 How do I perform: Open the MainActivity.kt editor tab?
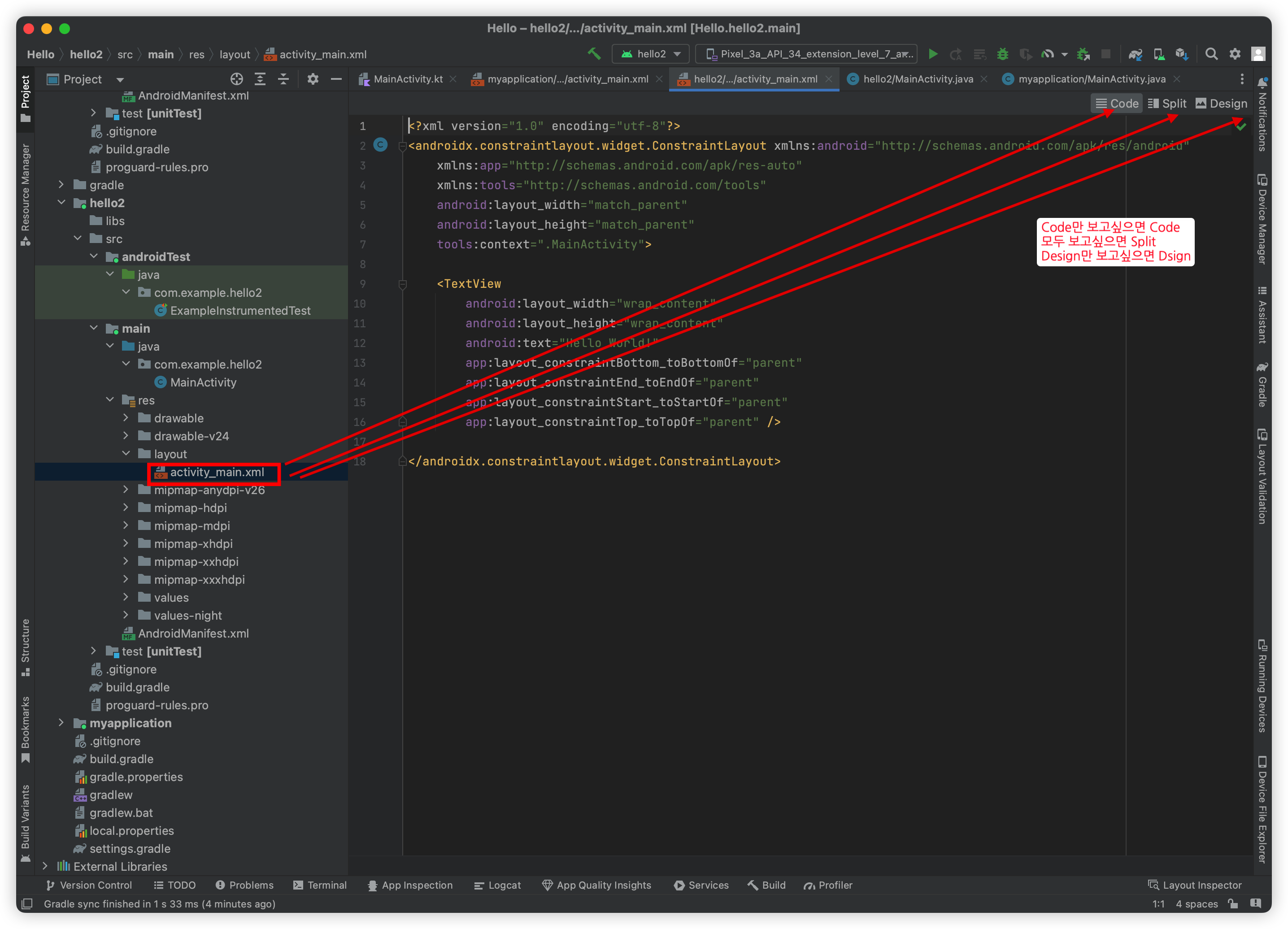point(407,79)
